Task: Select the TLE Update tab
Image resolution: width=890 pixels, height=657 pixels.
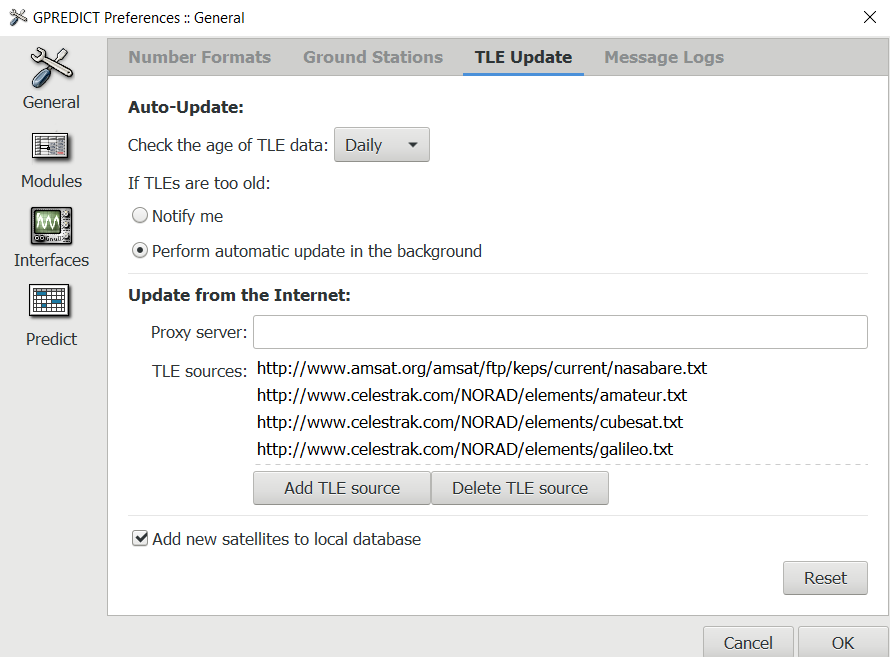Action: pyautogui.click(x=522, y=57)
